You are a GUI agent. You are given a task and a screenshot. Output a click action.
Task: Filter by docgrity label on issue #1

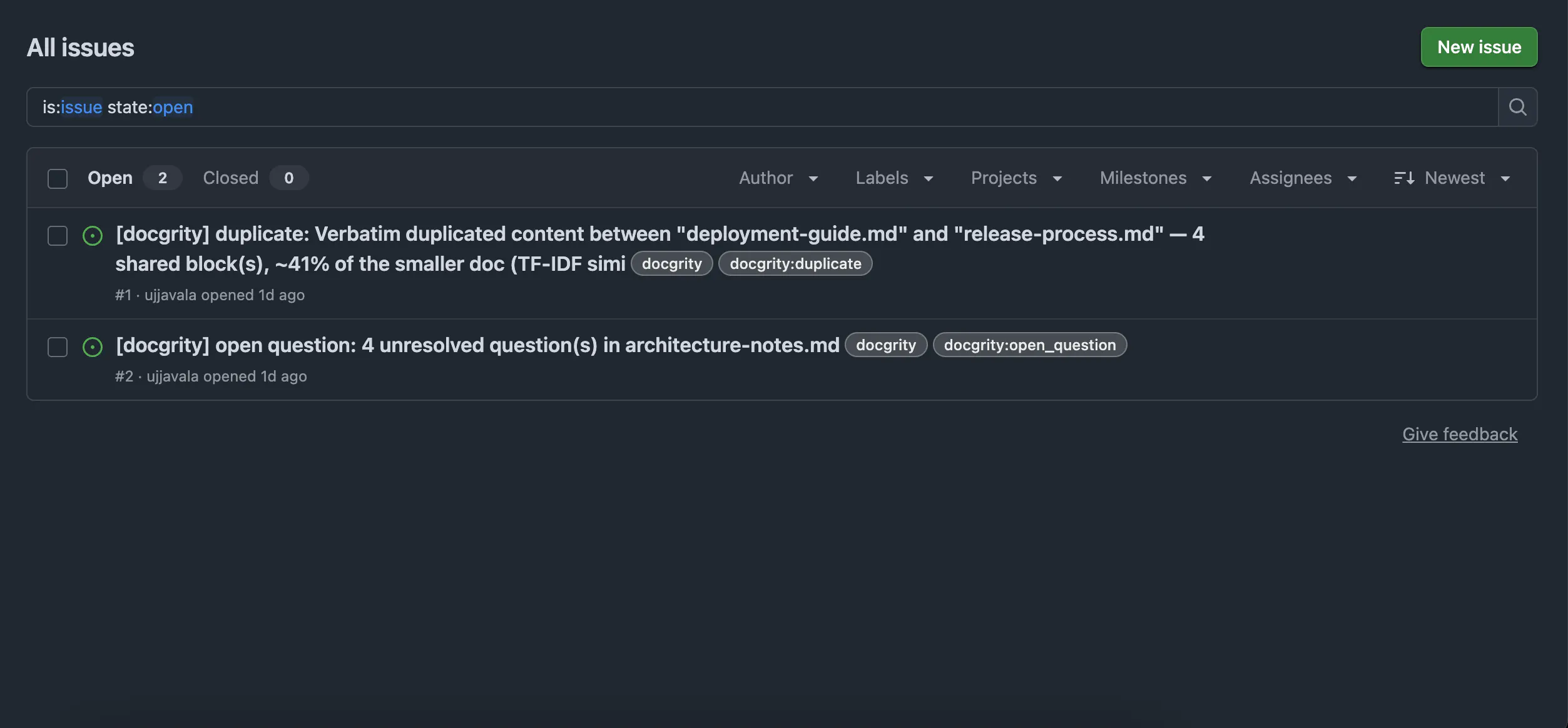[672, 264]
